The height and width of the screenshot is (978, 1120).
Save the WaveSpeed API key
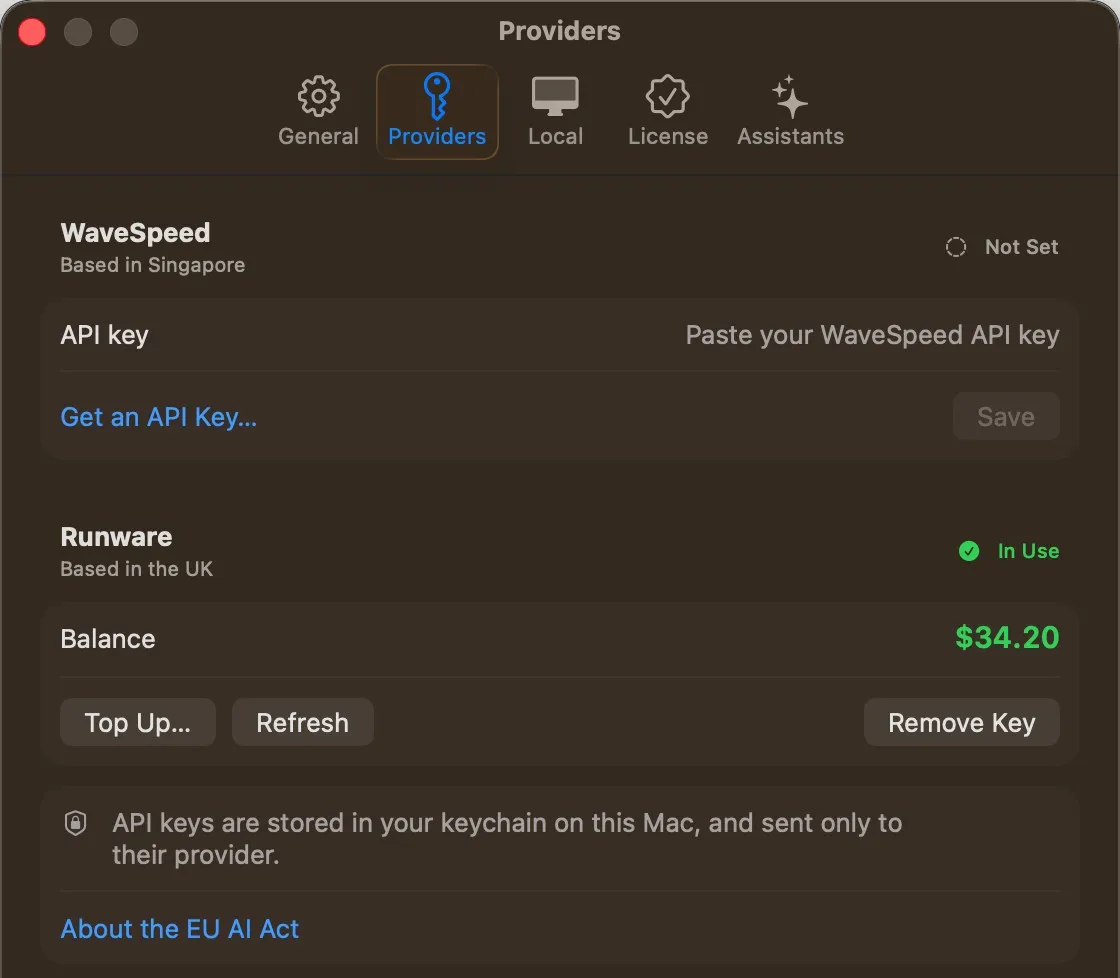click(x=1006, y=416)
